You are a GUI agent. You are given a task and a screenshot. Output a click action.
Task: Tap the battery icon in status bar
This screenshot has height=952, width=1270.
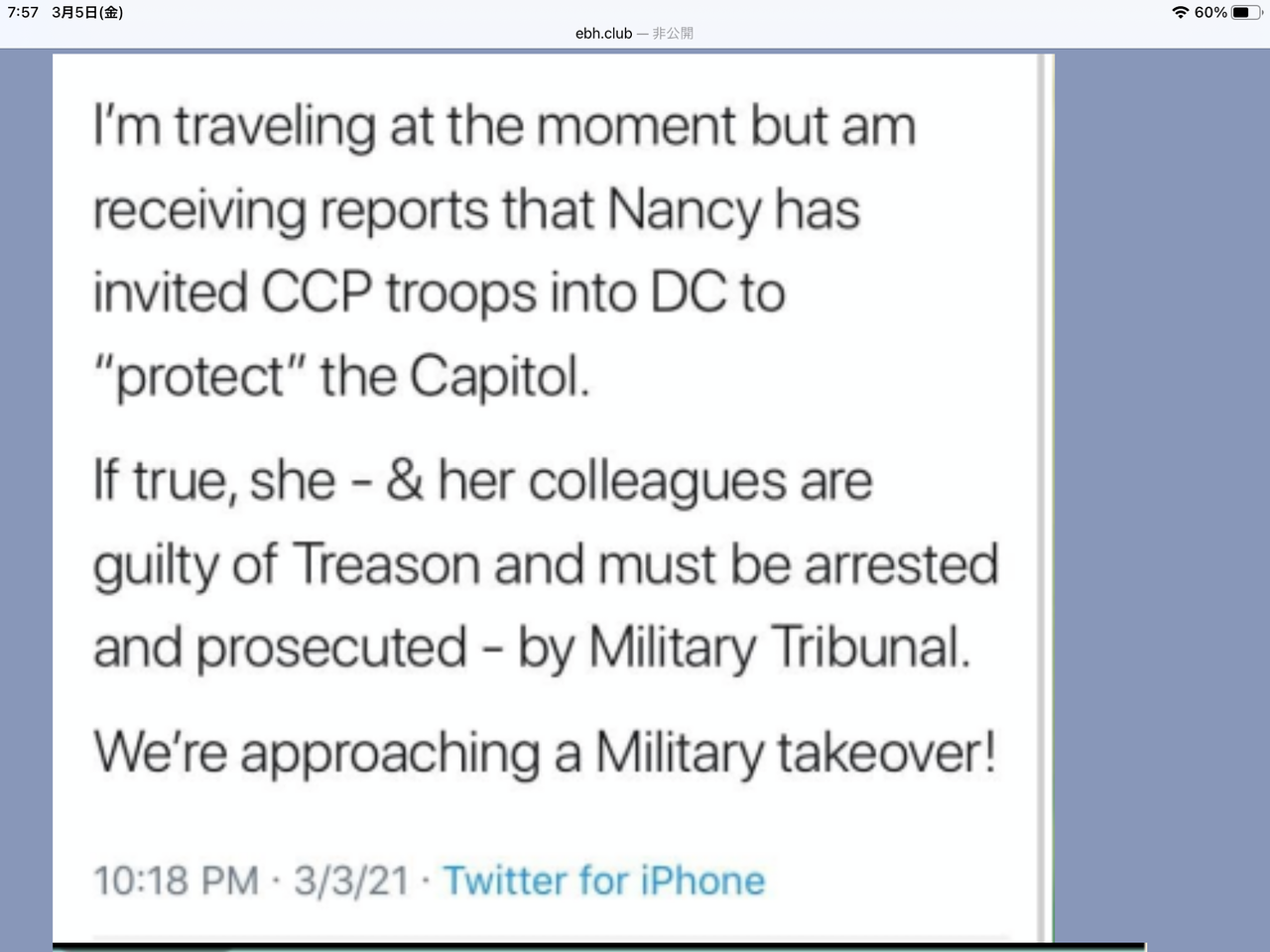pos(1246,13)
